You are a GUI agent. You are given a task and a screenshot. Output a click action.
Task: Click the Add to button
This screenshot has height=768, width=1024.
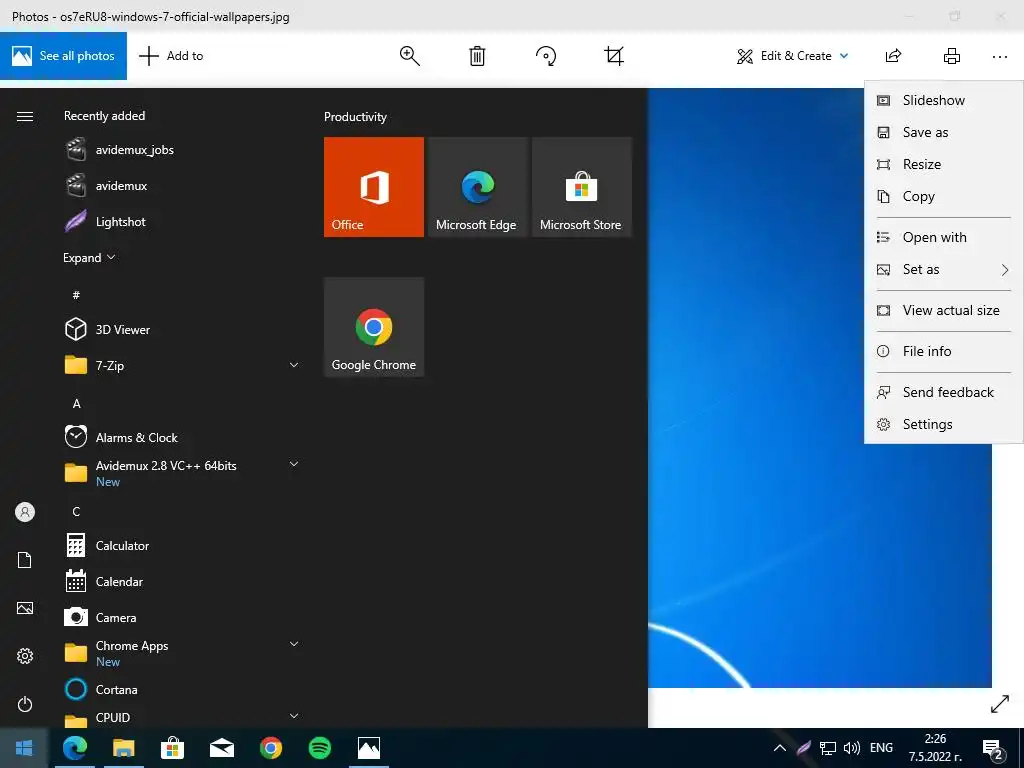pos(171,56)
